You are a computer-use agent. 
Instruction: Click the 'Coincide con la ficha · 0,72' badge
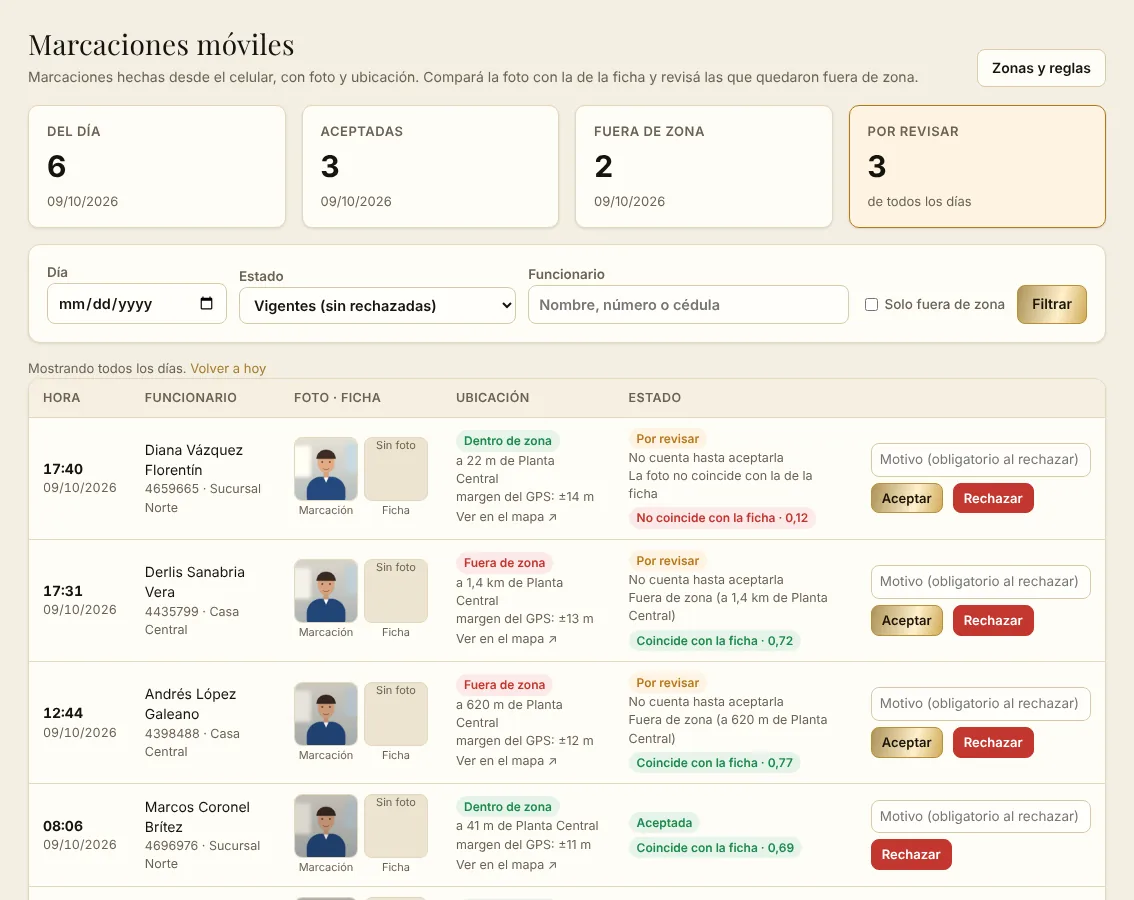coord(715,640)
